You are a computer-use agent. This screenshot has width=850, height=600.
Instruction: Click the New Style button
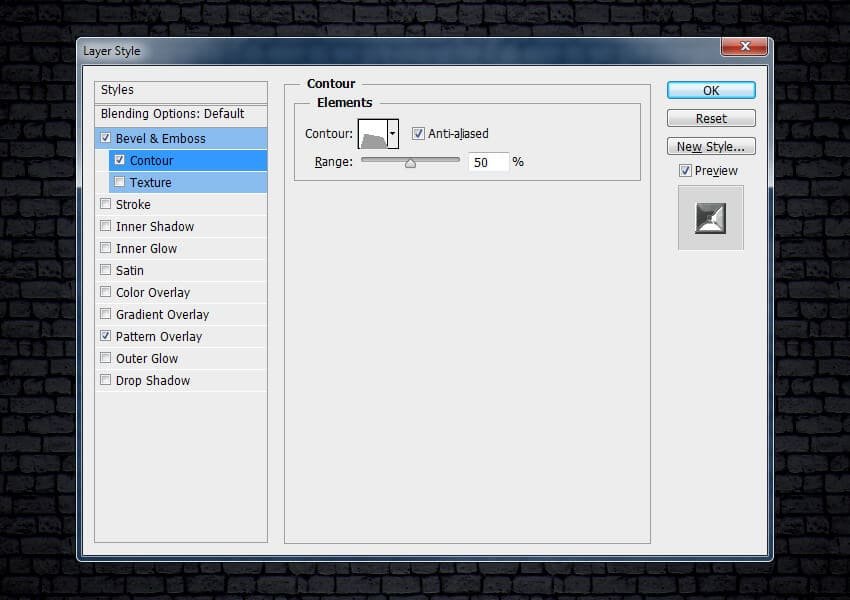coord(711,146)
